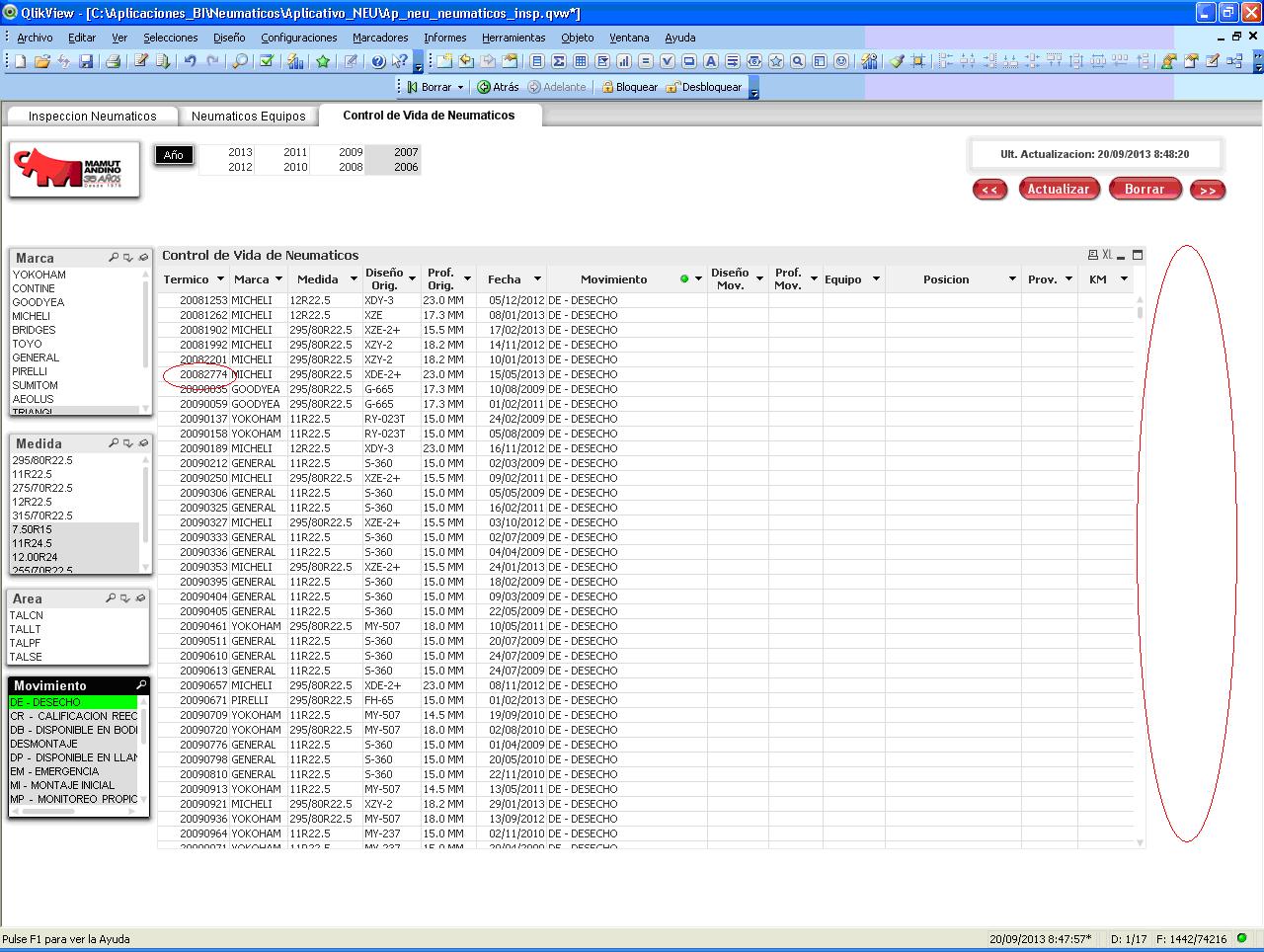Open the Archivo menu
This screenshot has width=1264, height=952.
coord(35,38)
